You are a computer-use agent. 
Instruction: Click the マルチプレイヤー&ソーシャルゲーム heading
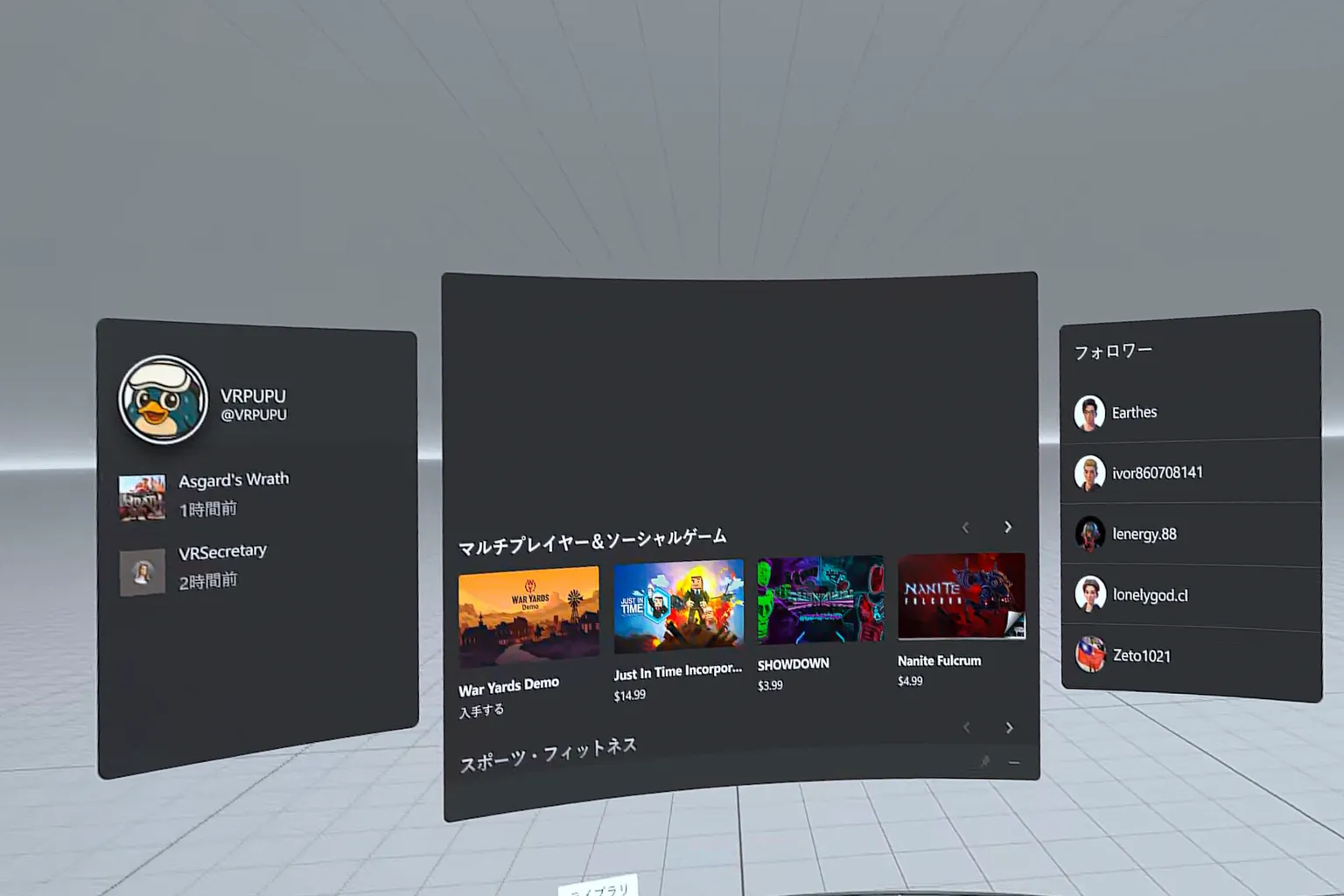coord(592,542)
